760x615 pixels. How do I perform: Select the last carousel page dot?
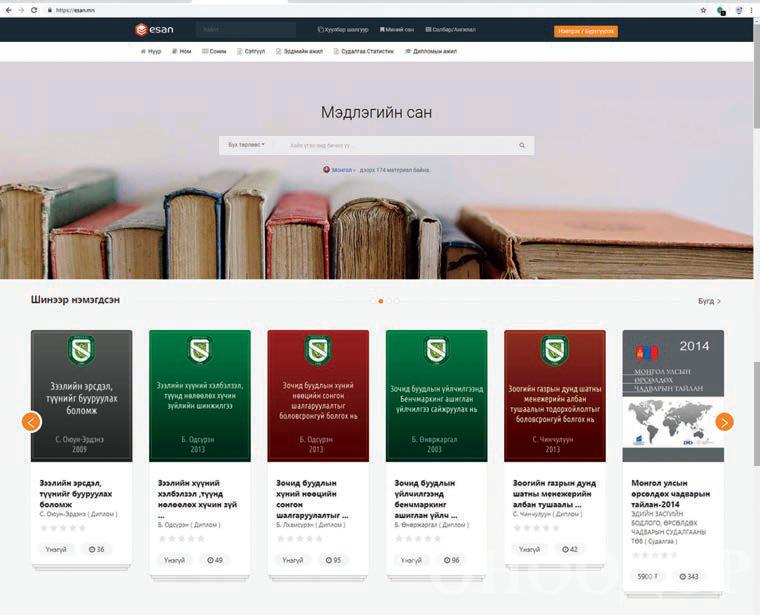pos(396,300)
